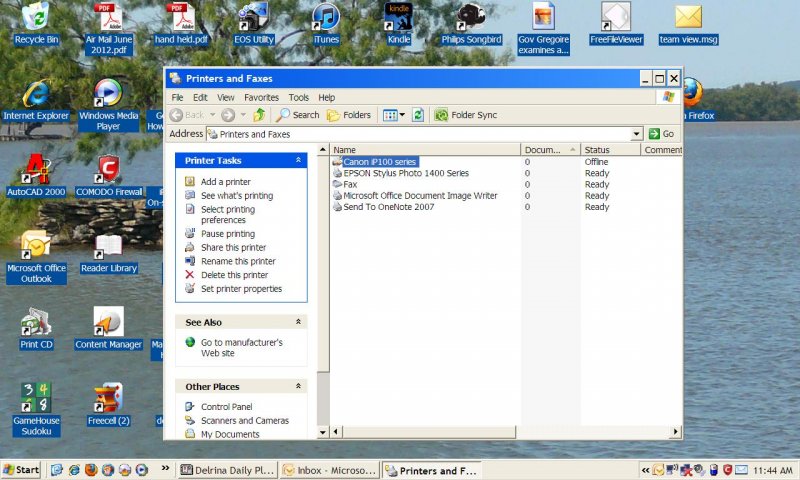This screenshot has height=480, width=800.
Task: Select the EPSON Stylus Photo 1400 Series printer
Action: [x=405, y=173]
